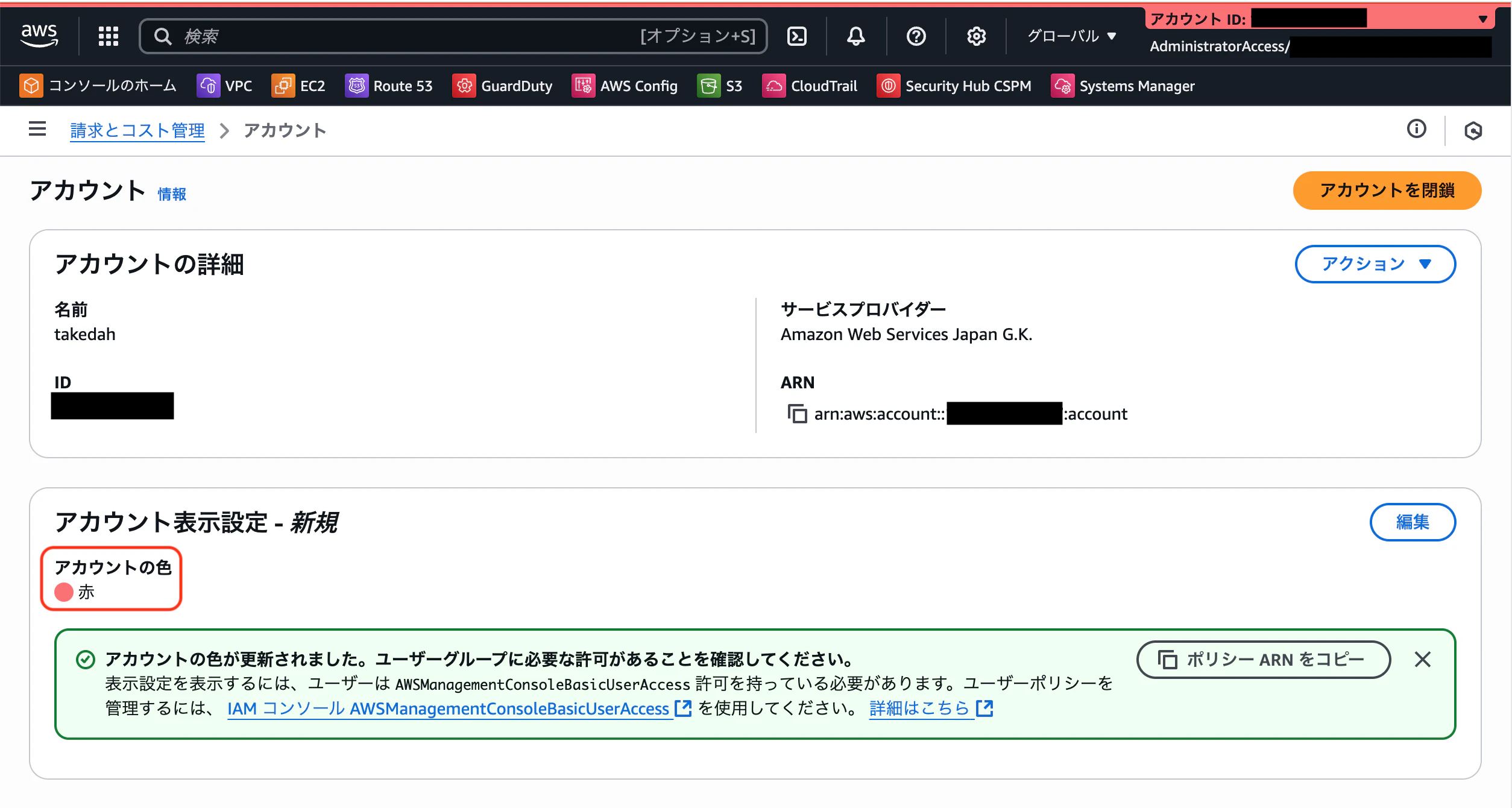The height and width of the screenshot is (808, 1512).
Task: Click the account name takedah
Action: tap(85, 334)
